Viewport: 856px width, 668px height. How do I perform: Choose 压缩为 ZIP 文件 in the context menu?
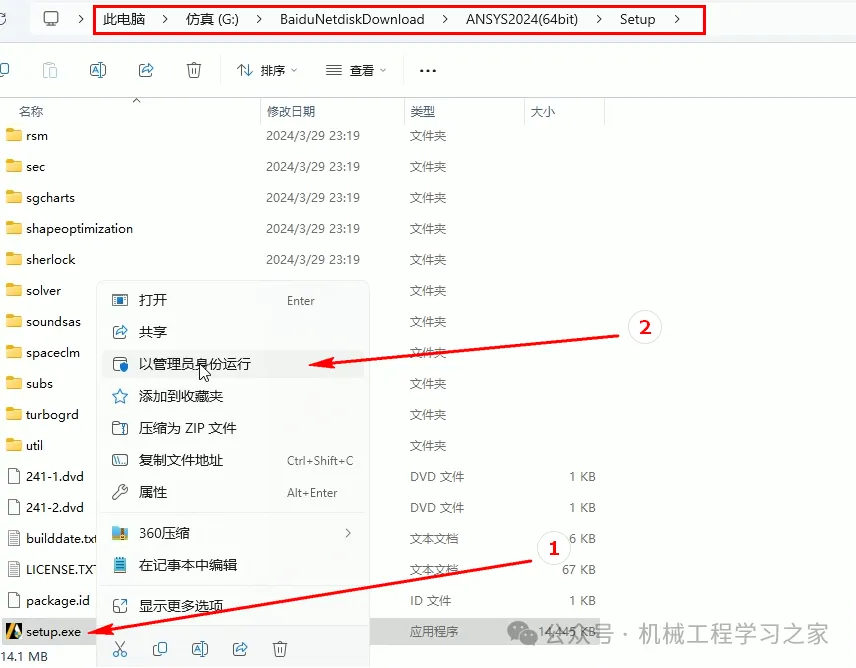point(233,428)
